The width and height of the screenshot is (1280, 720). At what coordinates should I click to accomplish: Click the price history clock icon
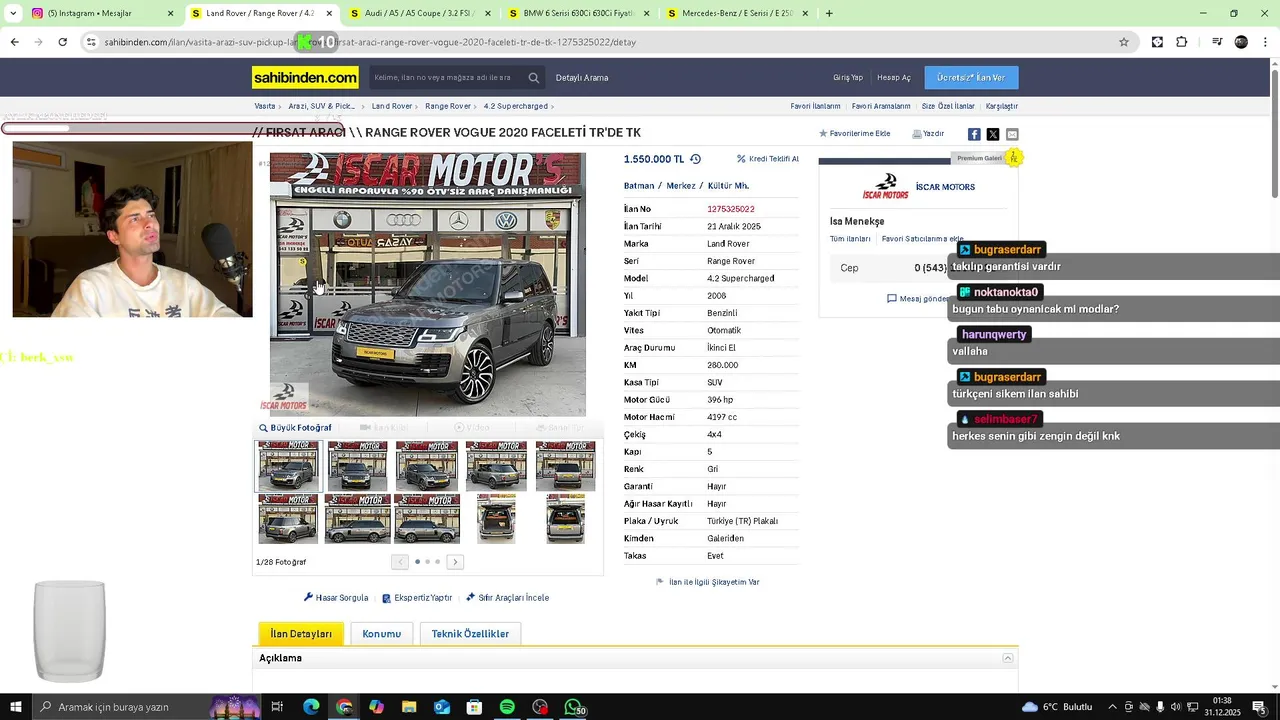pyautogui.click(x=695, y=159)
